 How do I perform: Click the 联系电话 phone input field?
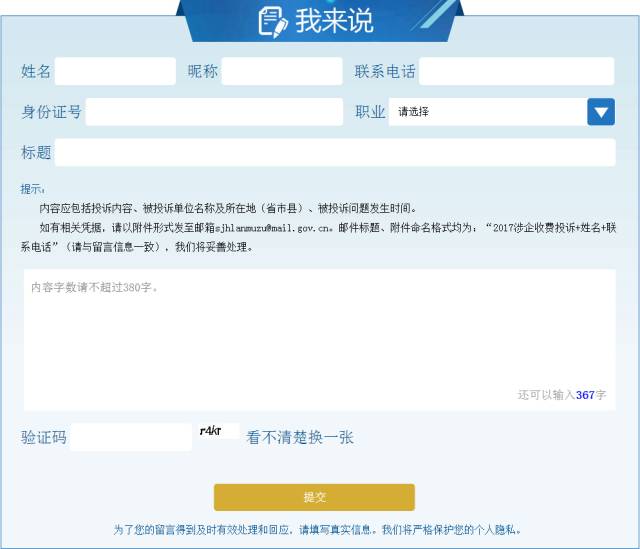(516, 71)
